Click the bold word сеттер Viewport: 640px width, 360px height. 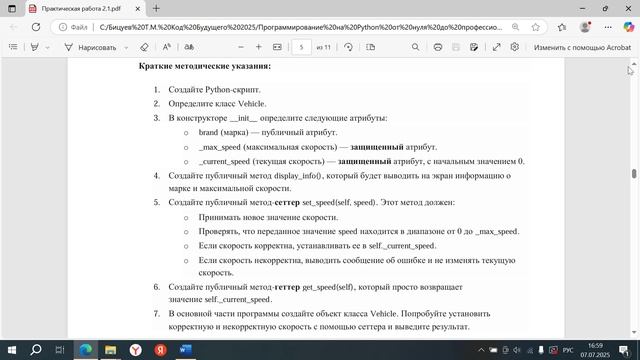pos(287,202)
